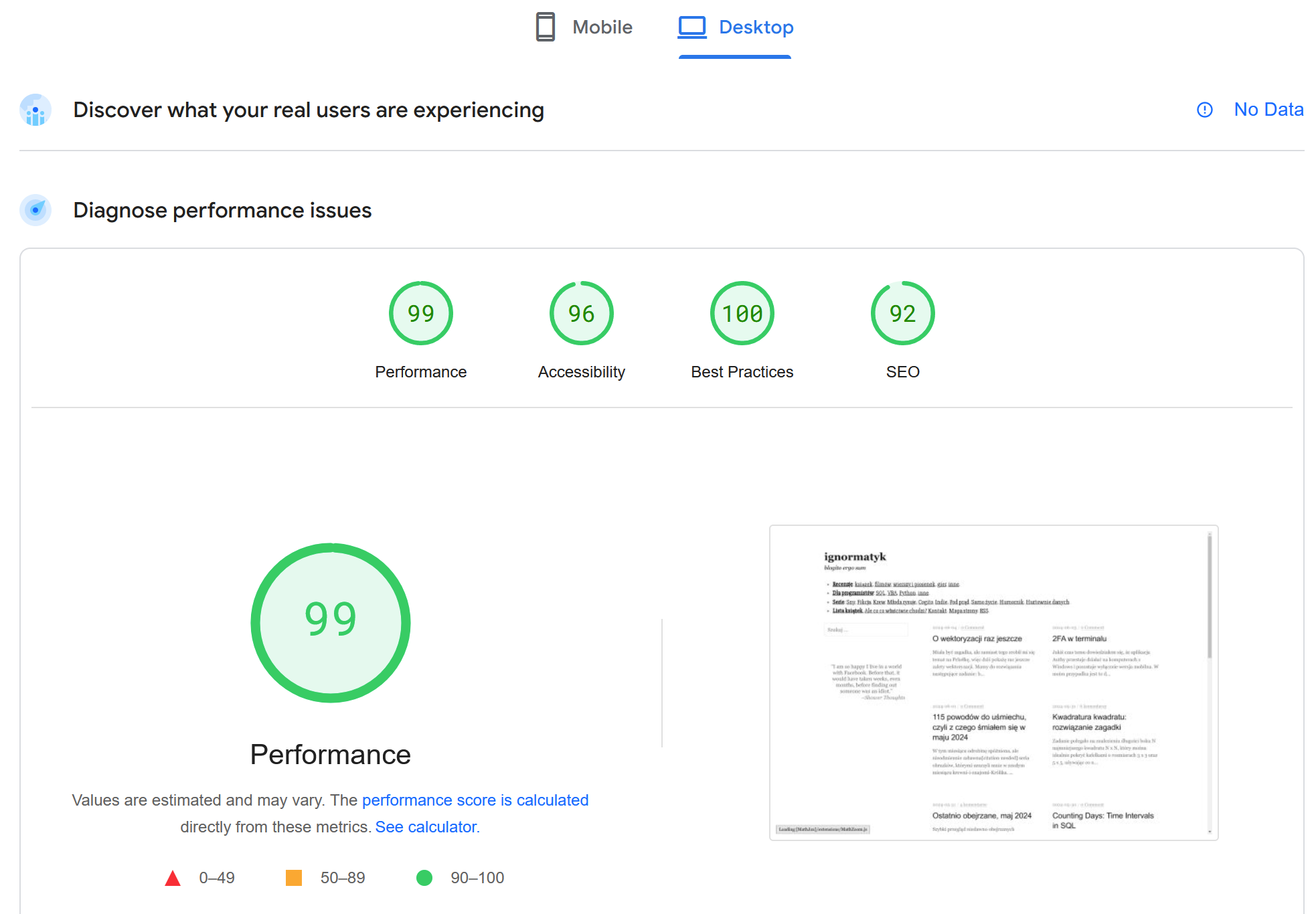This screenshot has width=1316, height=914.
Task: Click the Diagnose performance issues icon
Action: [35, 210]
